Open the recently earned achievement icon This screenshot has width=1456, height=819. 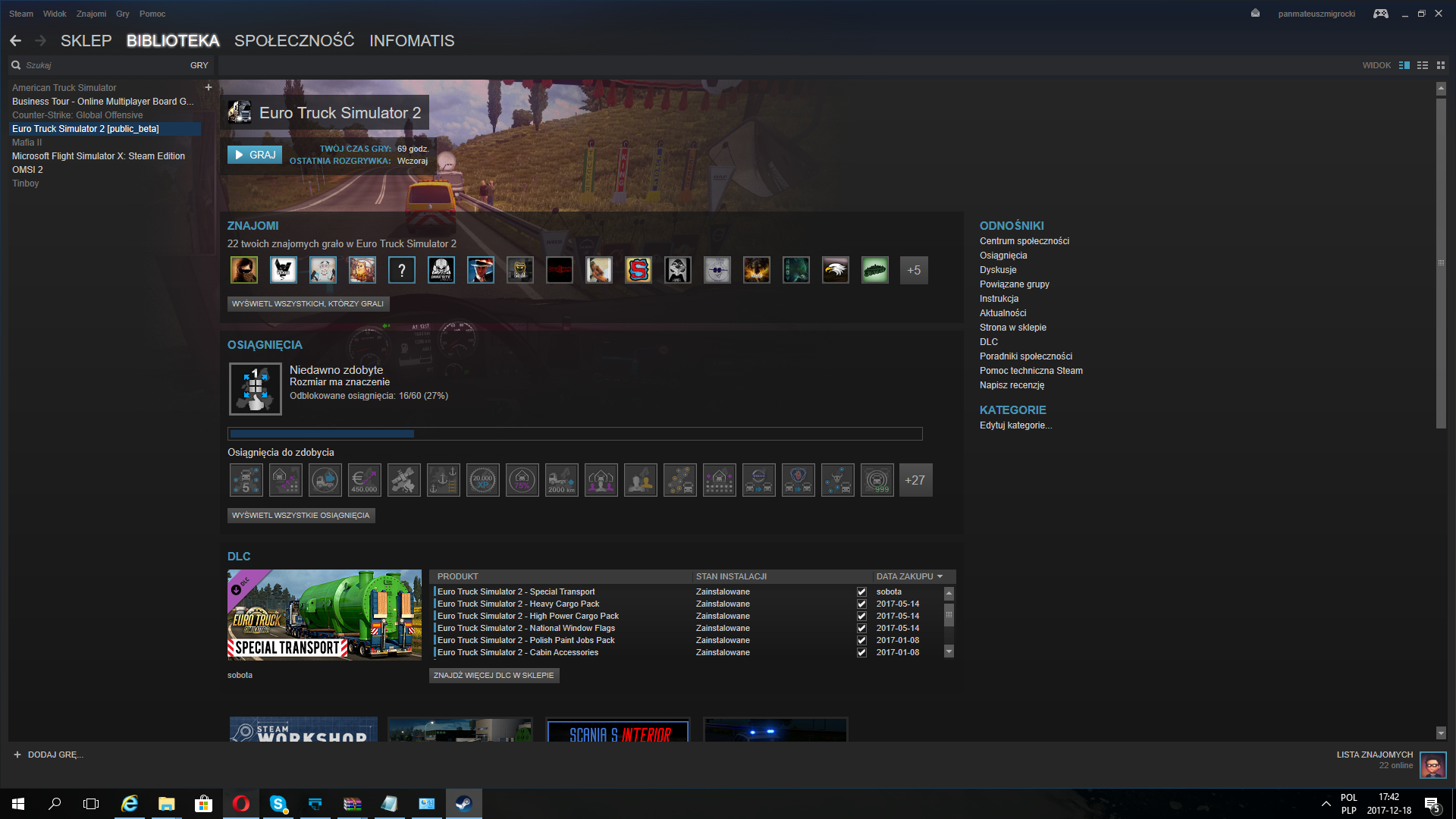click(x=256, y=389)
